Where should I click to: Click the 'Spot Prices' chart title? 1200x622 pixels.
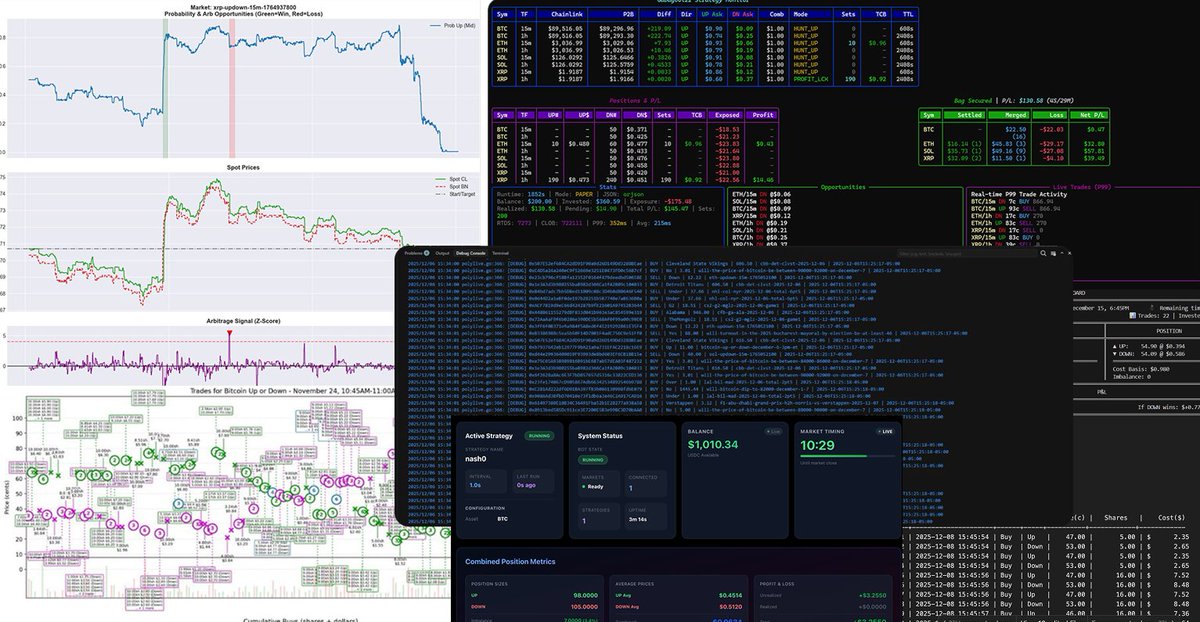coord(243,167)
